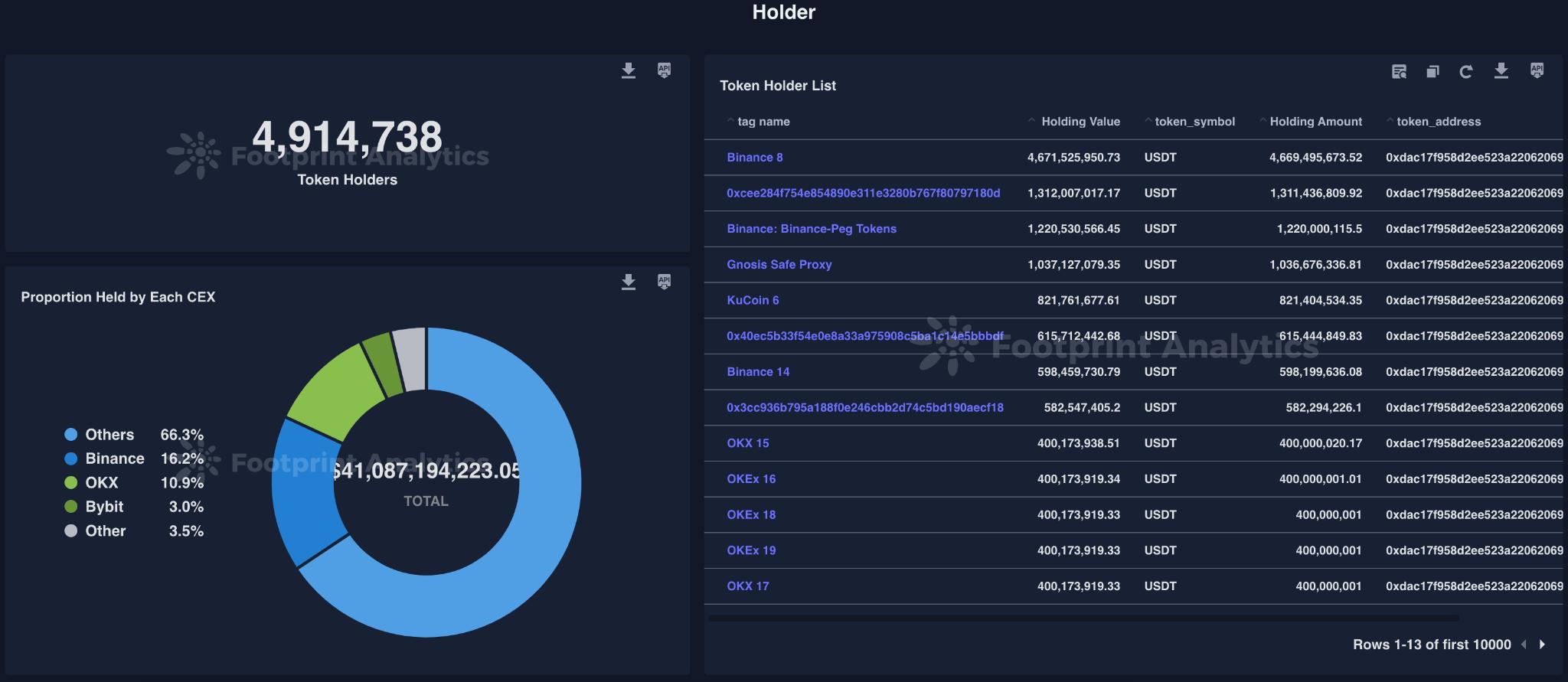
Task: Open API export for CEX proportion chart
Action: (x=664, y=282)
